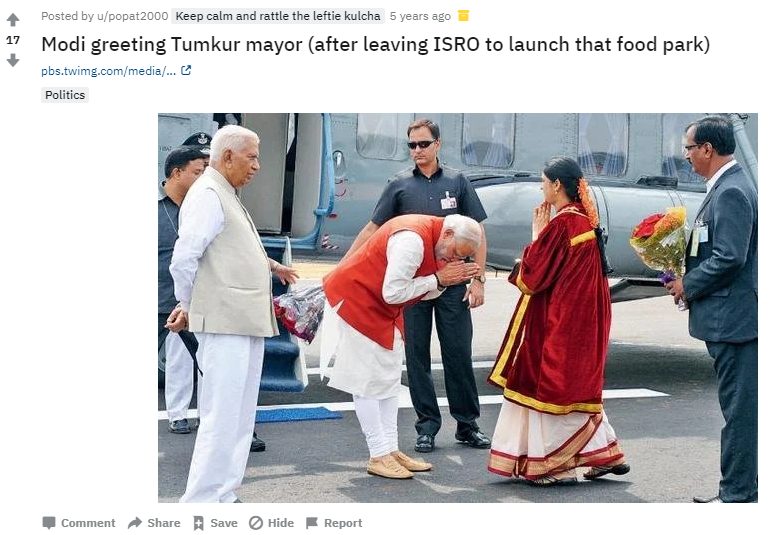The width and height of the screenshot is (773, 535).
Task: Click the Comment button label
Action: [88, 523]
